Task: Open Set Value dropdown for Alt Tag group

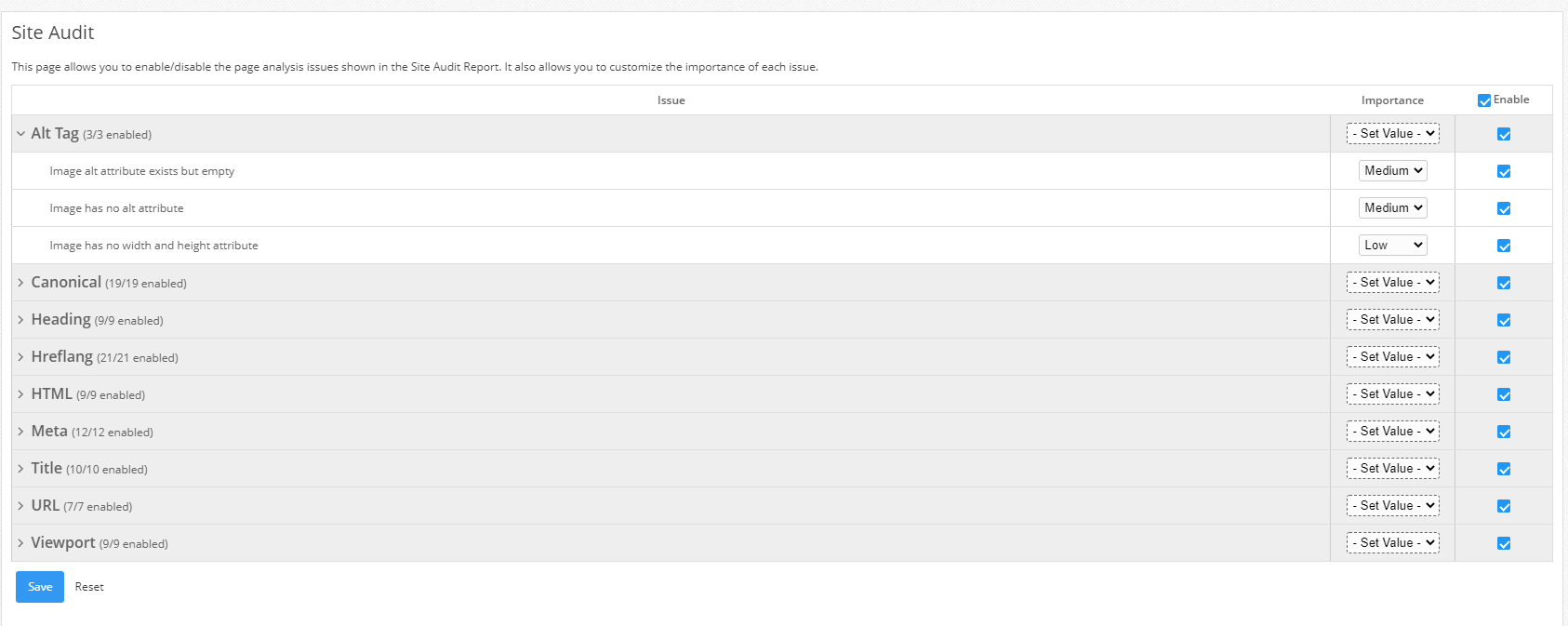Action: click(1392, 134)
